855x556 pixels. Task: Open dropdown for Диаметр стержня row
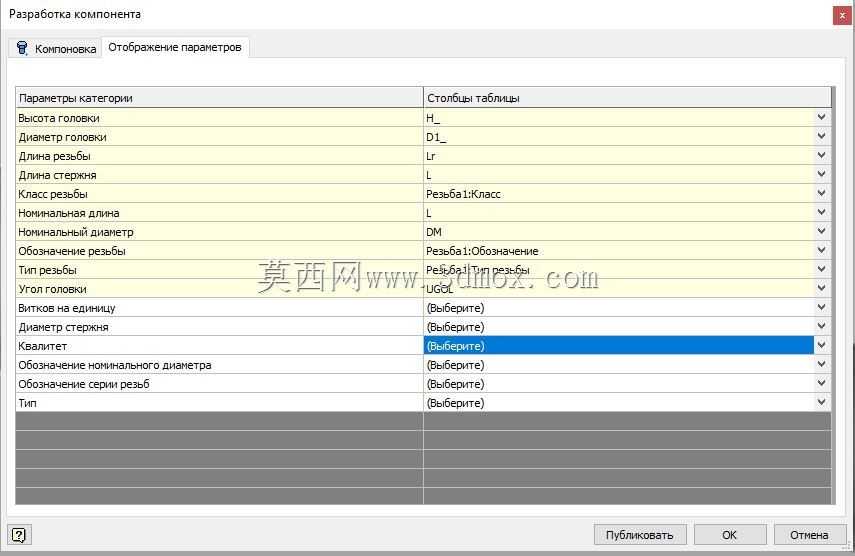[x=822, y=327]
